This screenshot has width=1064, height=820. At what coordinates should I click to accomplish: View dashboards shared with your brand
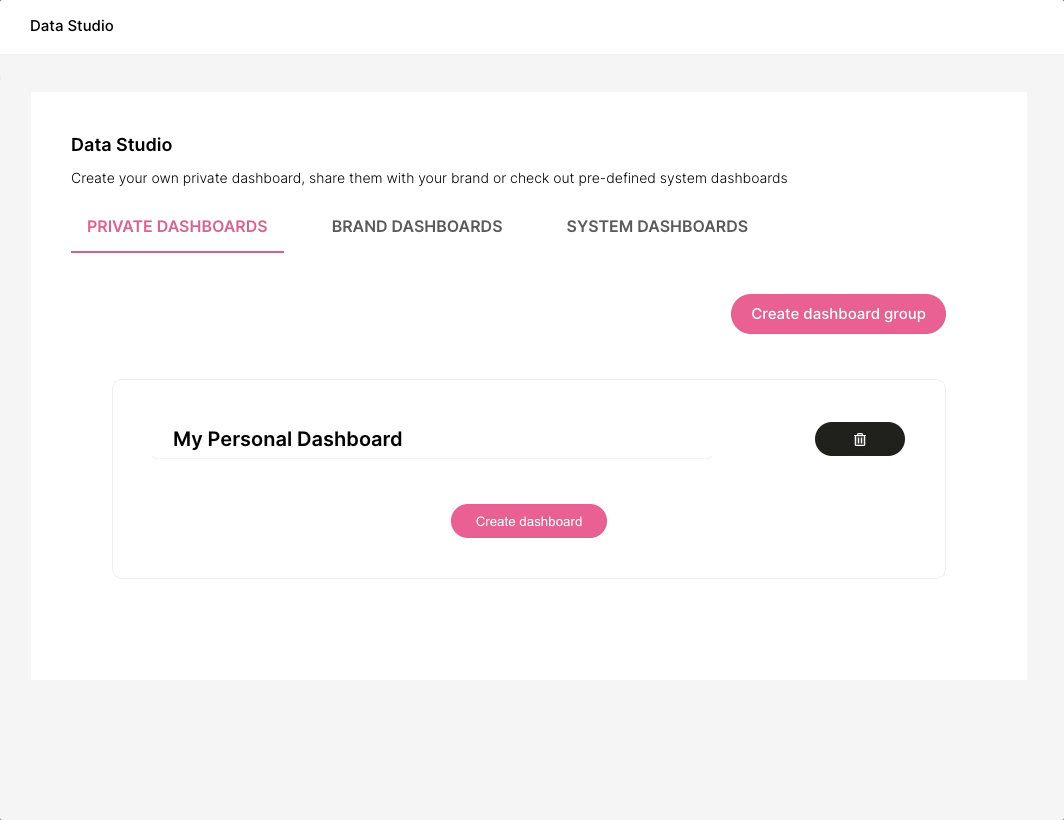[417, 227]
